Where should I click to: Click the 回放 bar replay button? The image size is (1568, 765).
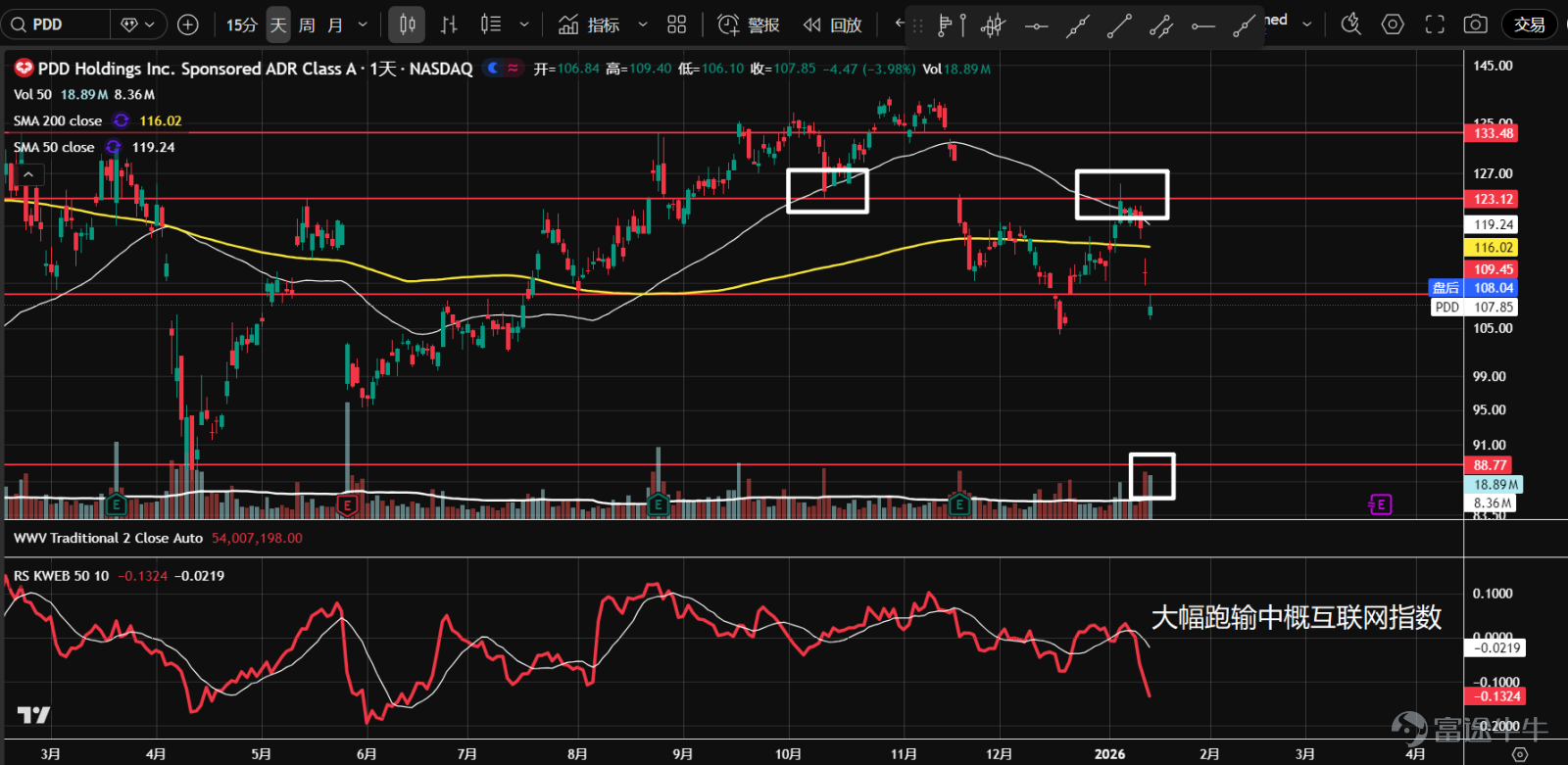point(832,24)
